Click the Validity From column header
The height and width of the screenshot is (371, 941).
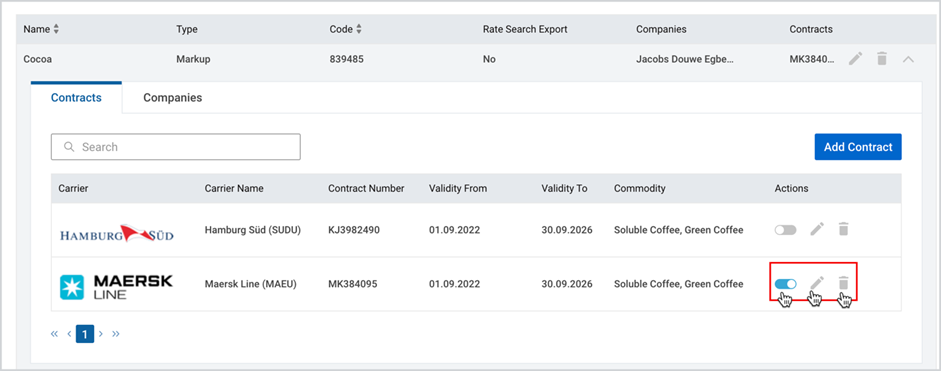(458, 189)
